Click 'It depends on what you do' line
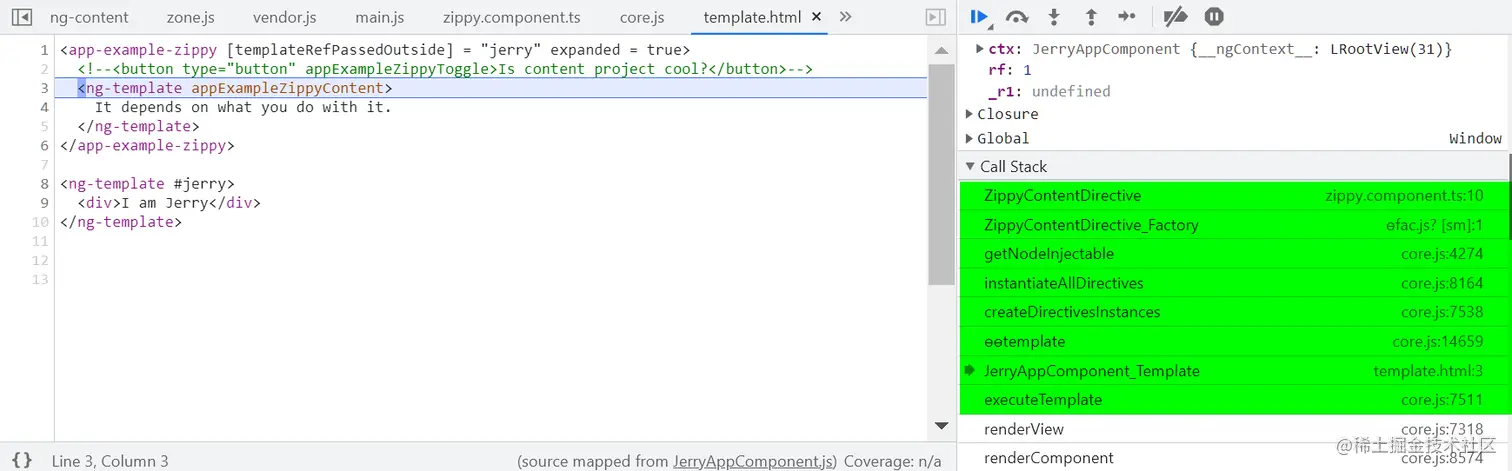 tap(243, 107)
